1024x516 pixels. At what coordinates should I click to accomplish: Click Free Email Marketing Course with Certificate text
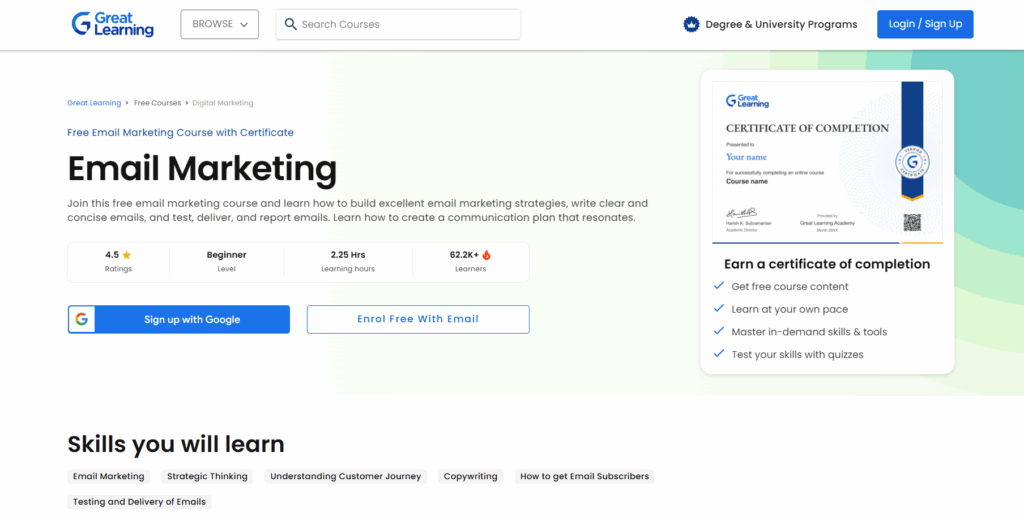180,133
